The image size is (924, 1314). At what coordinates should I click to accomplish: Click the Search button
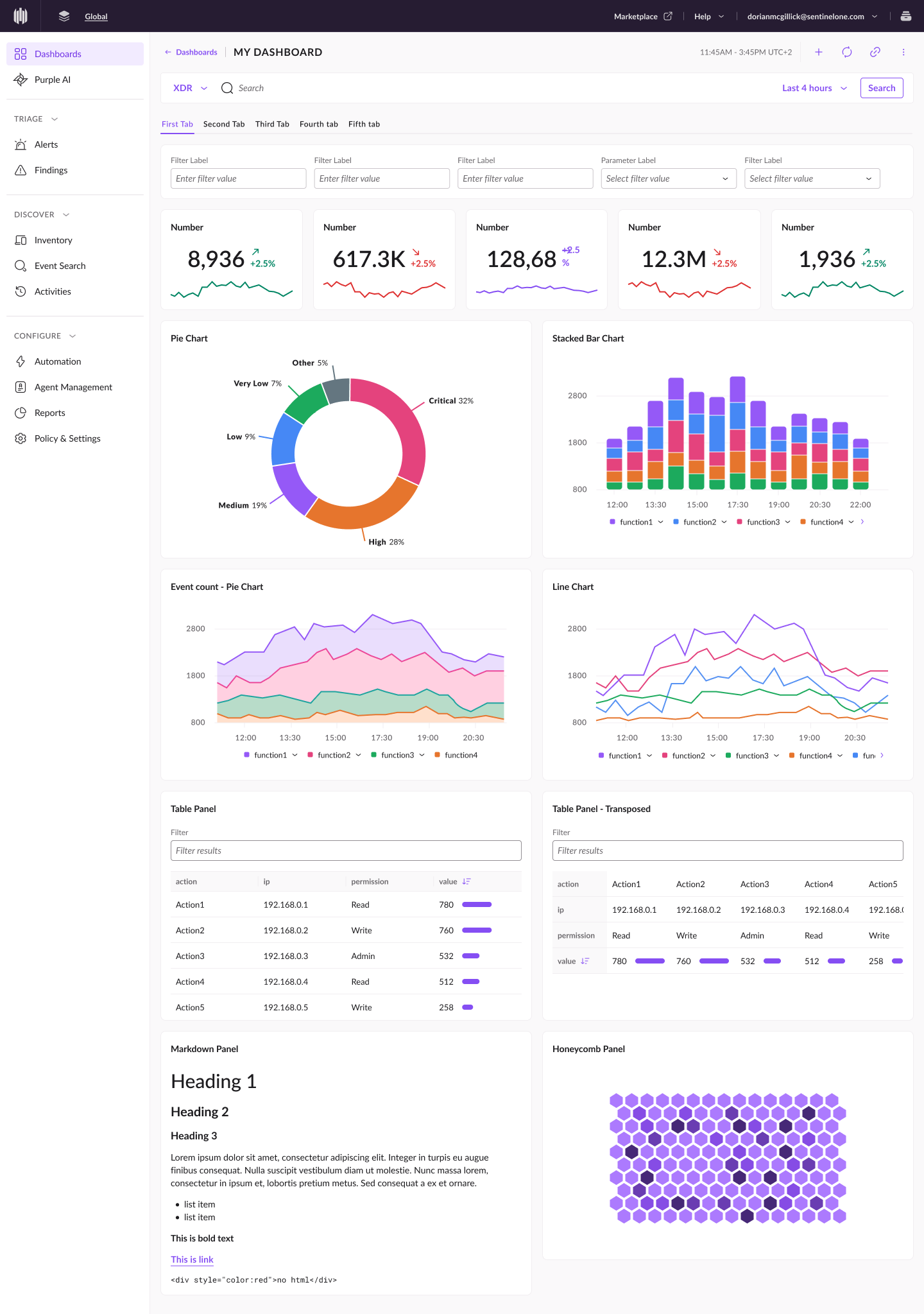coord(882,88)
